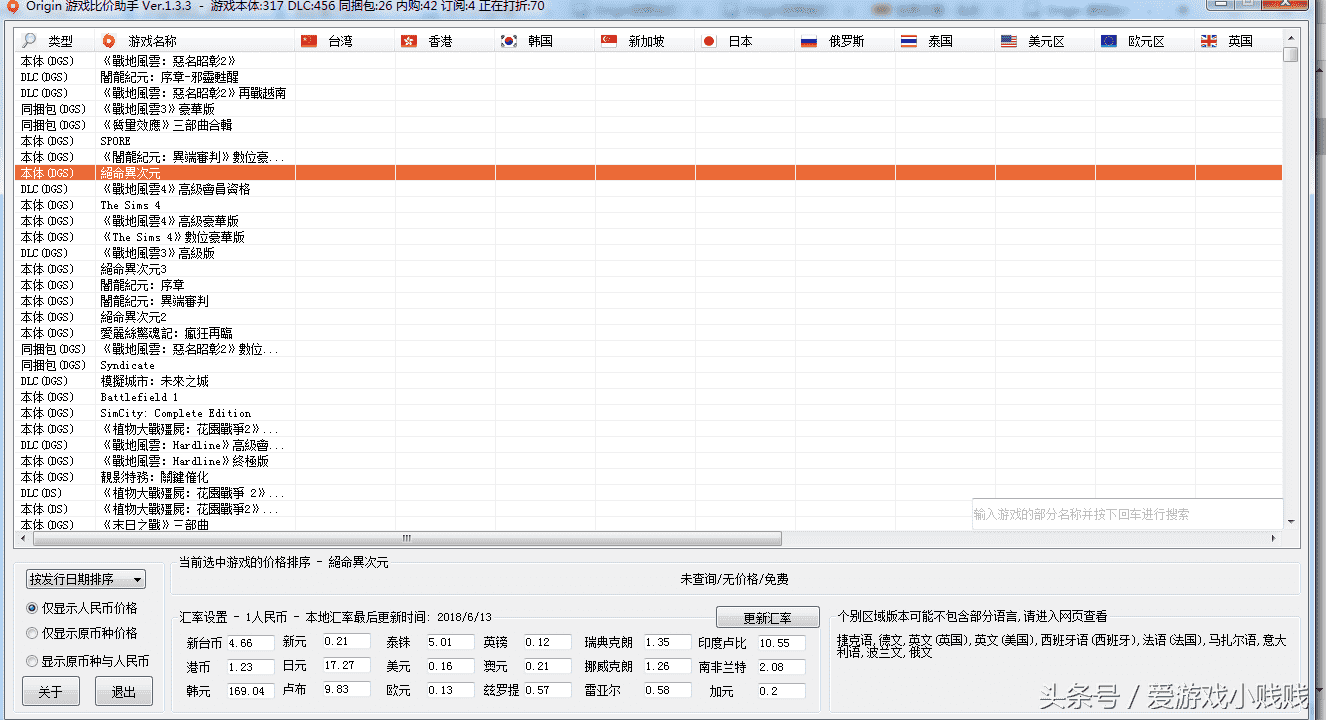Click the US flag icon for 美元区
The height and width of the screenshot is (720, 1326).
pos(1009,41)
